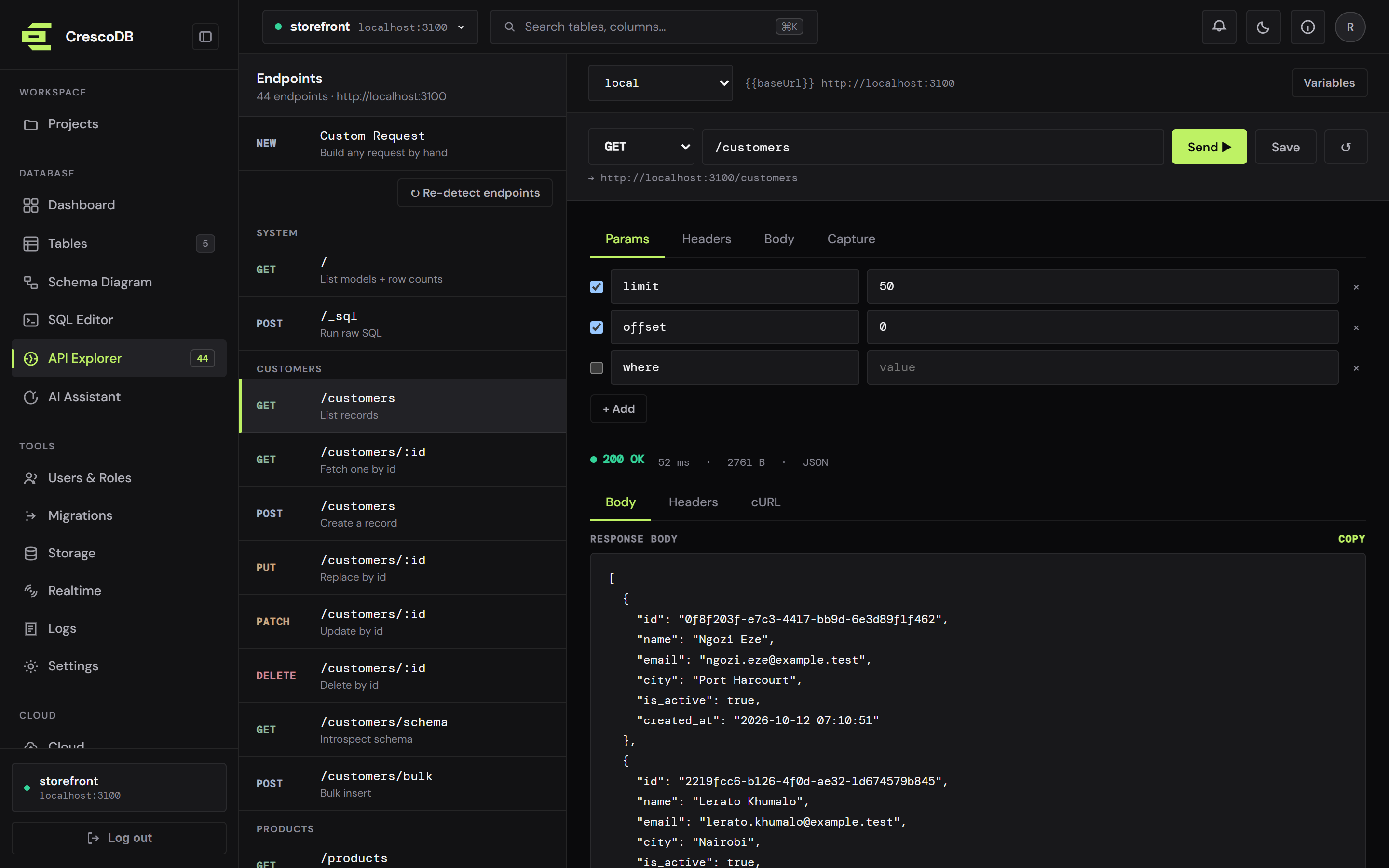Open the storefront project dropdown
Screen dimensions: 1389x868
click(370, 27)
